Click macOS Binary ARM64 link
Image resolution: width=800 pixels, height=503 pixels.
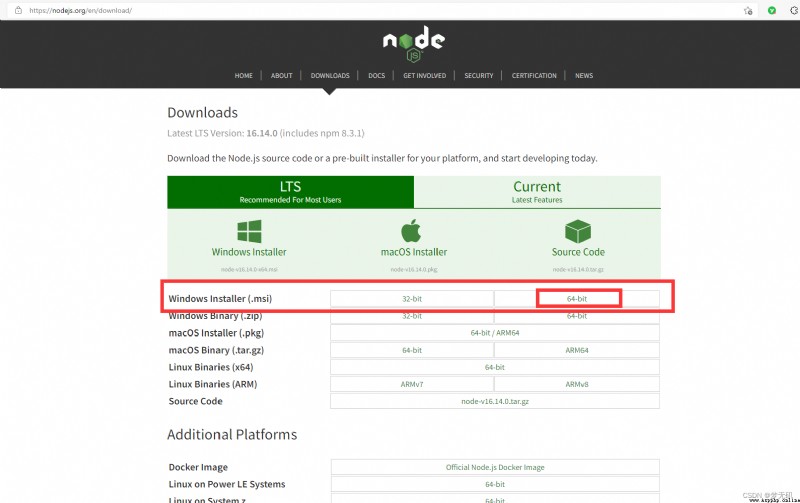tap(577, 350)
